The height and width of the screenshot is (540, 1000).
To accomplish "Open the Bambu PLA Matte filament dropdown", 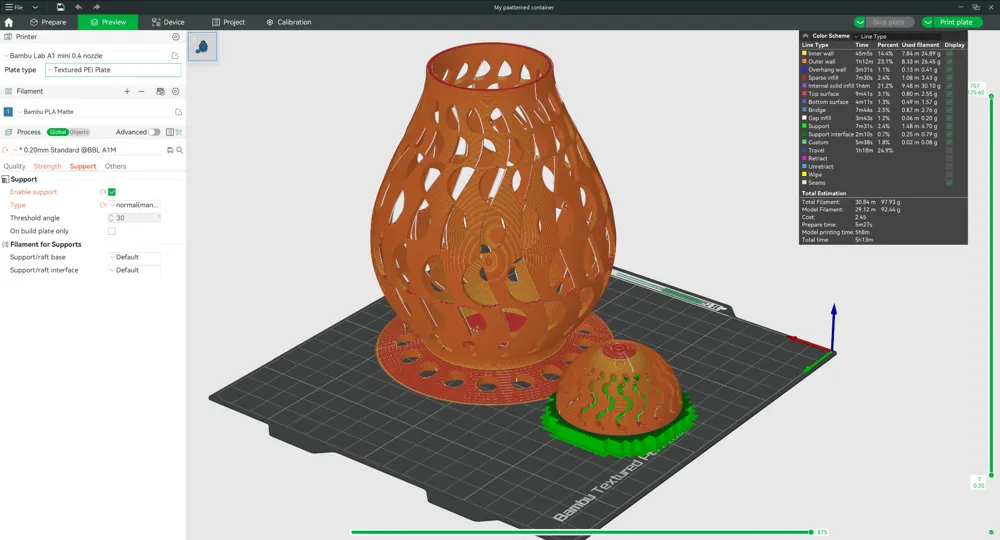I will [94, 112].
